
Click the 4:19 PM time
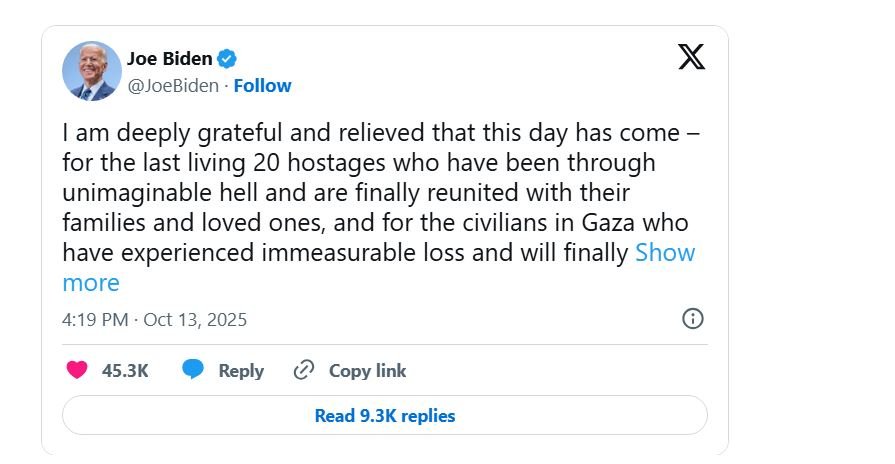[x=95, y=320]
